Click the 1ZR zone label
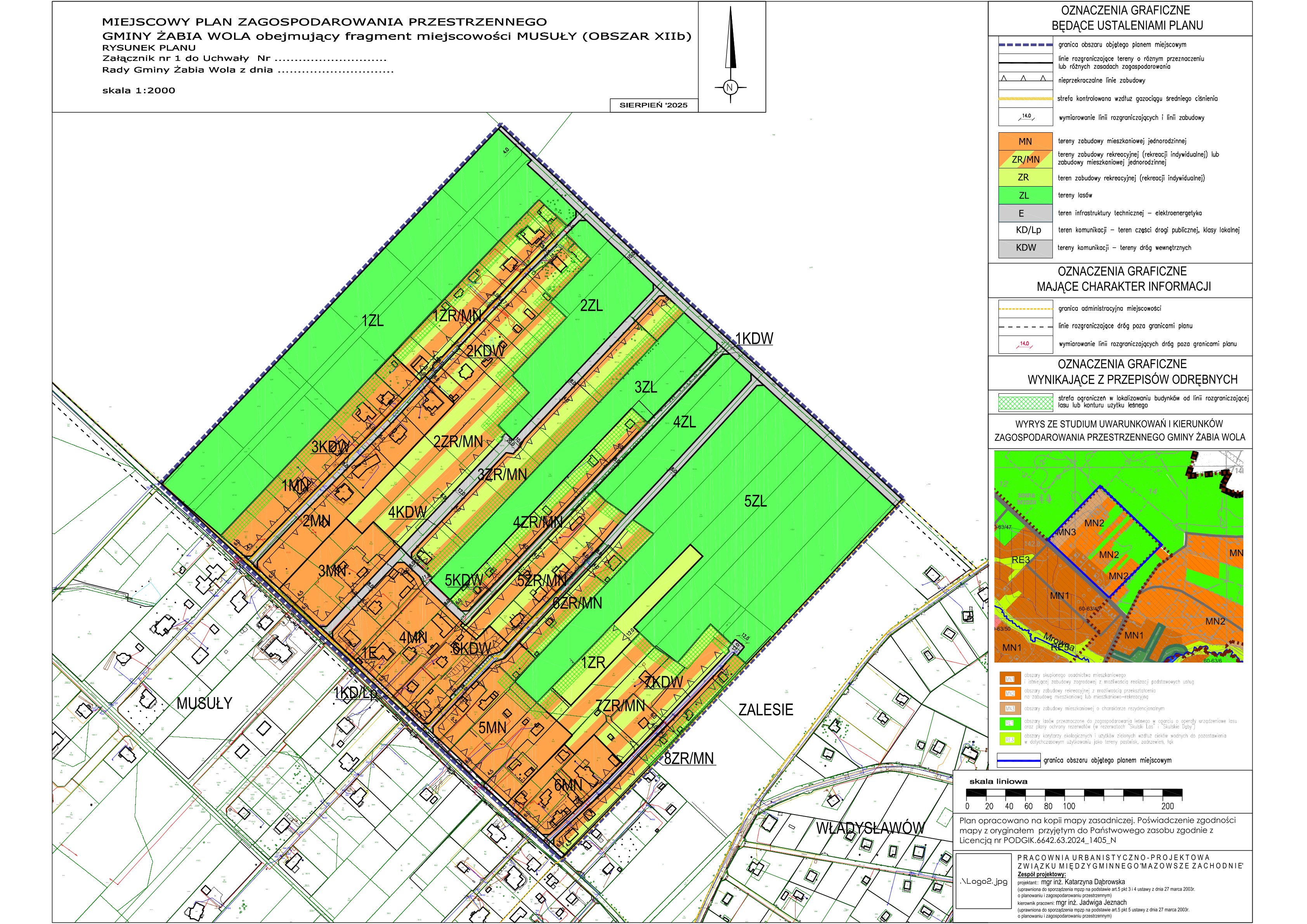The height and width of the screenshot is (924, 1307). point(593,663)
